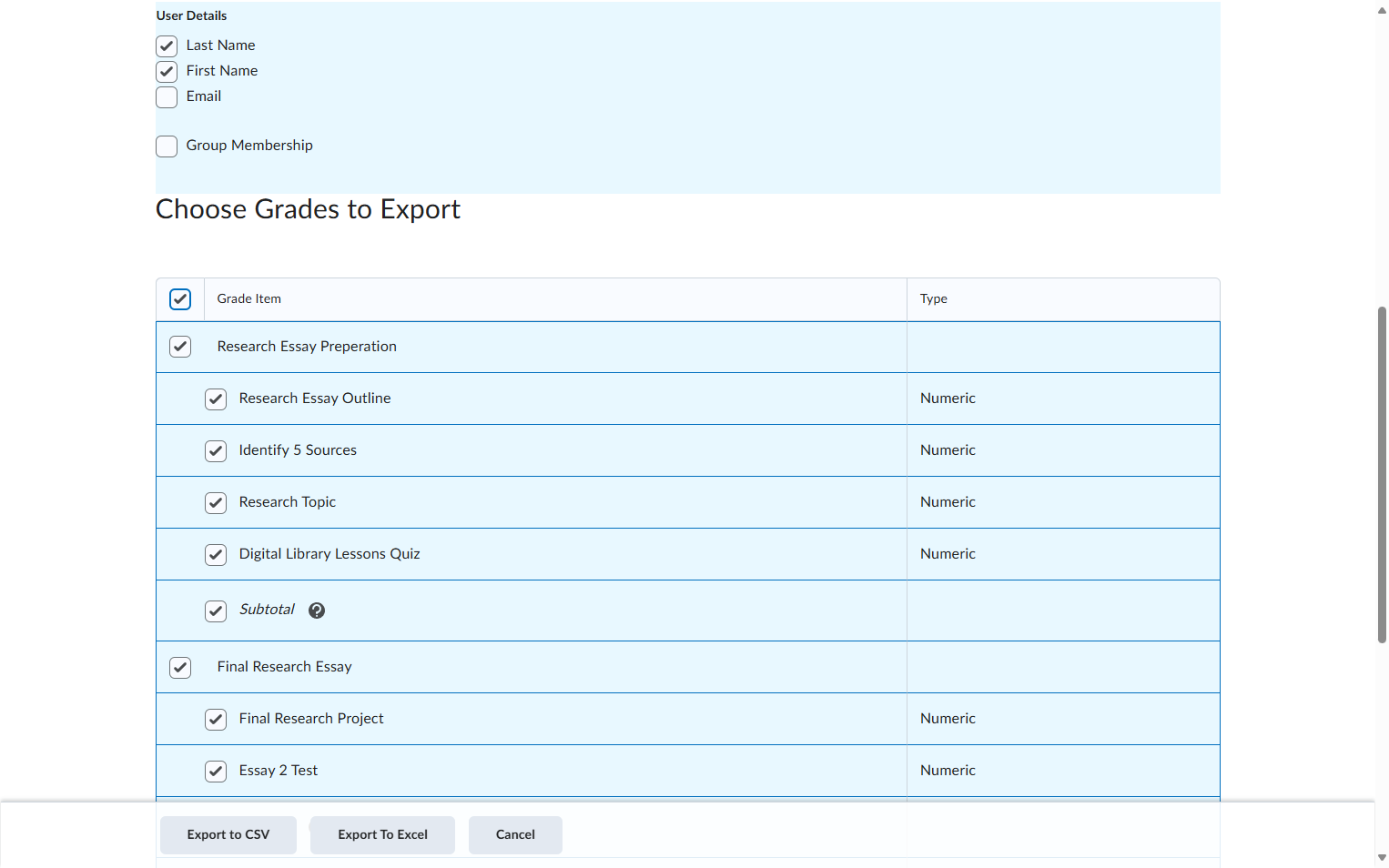The width and height of the screenshot is (1389, 868).
Task: Uncheck Final Research Project item
Action: pos(216,719)
